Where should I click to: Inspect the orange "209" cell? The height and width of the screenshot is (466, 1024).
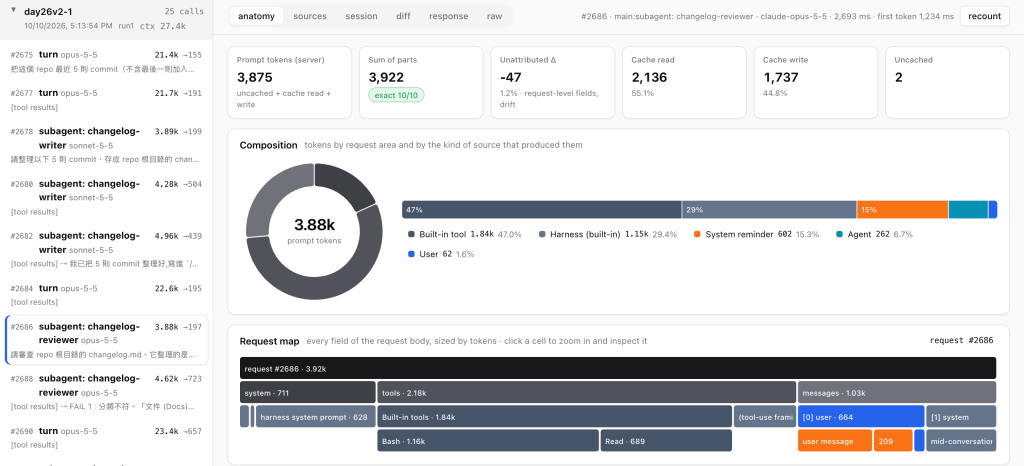[893, 441]
